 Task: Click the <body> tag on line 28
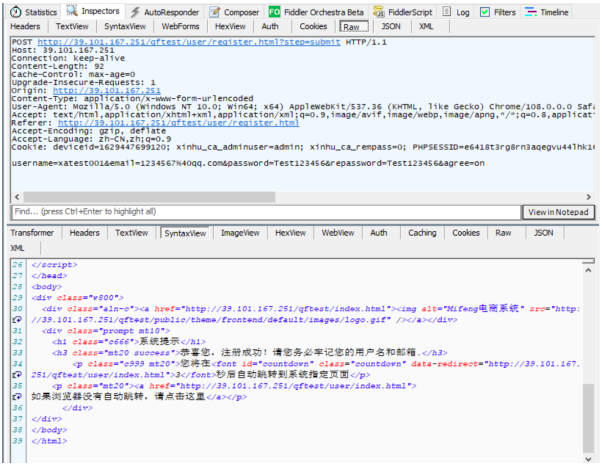click(x=47, y=287)
